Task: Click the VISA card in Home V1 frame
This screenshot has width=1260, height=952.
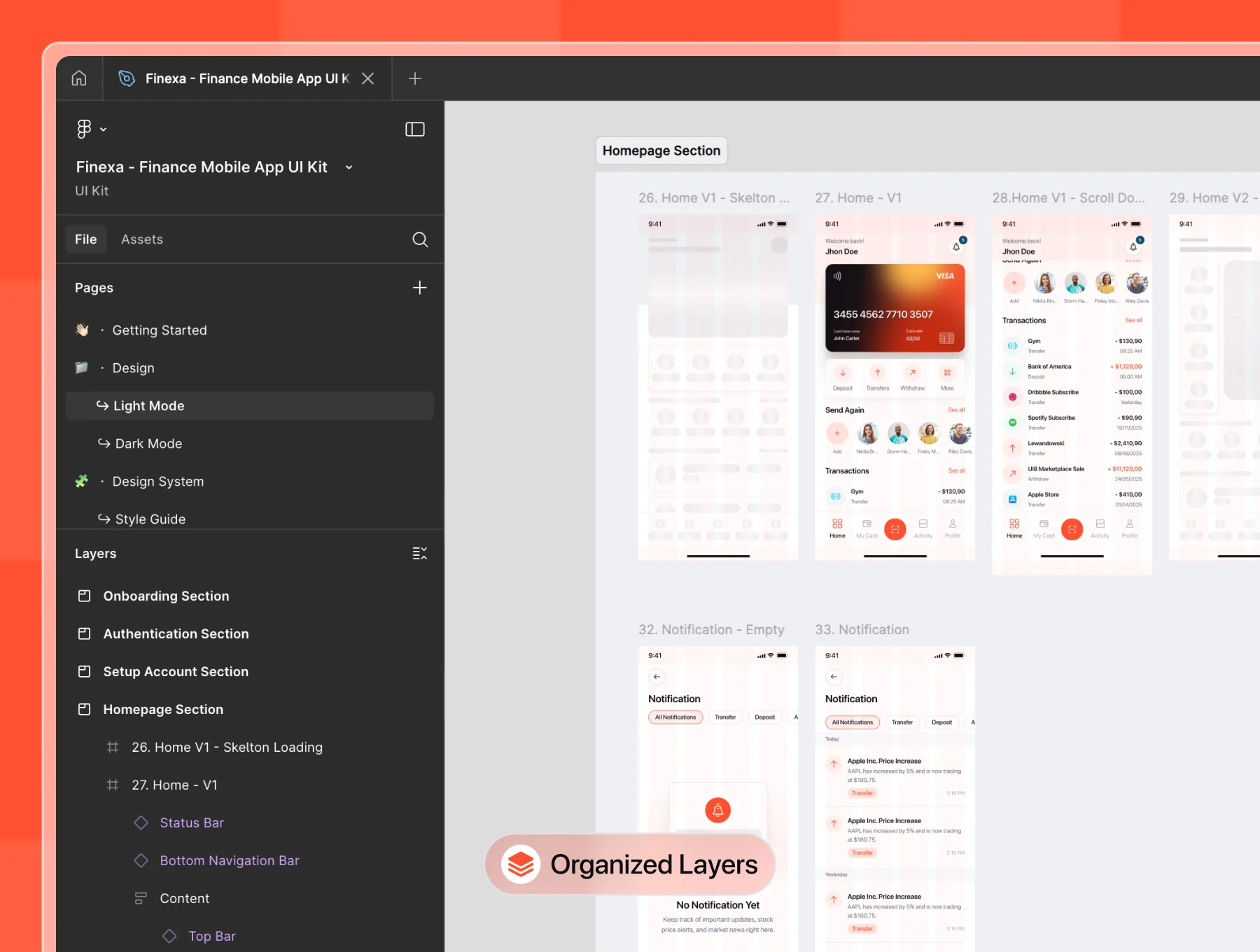Action: point(895,308)
